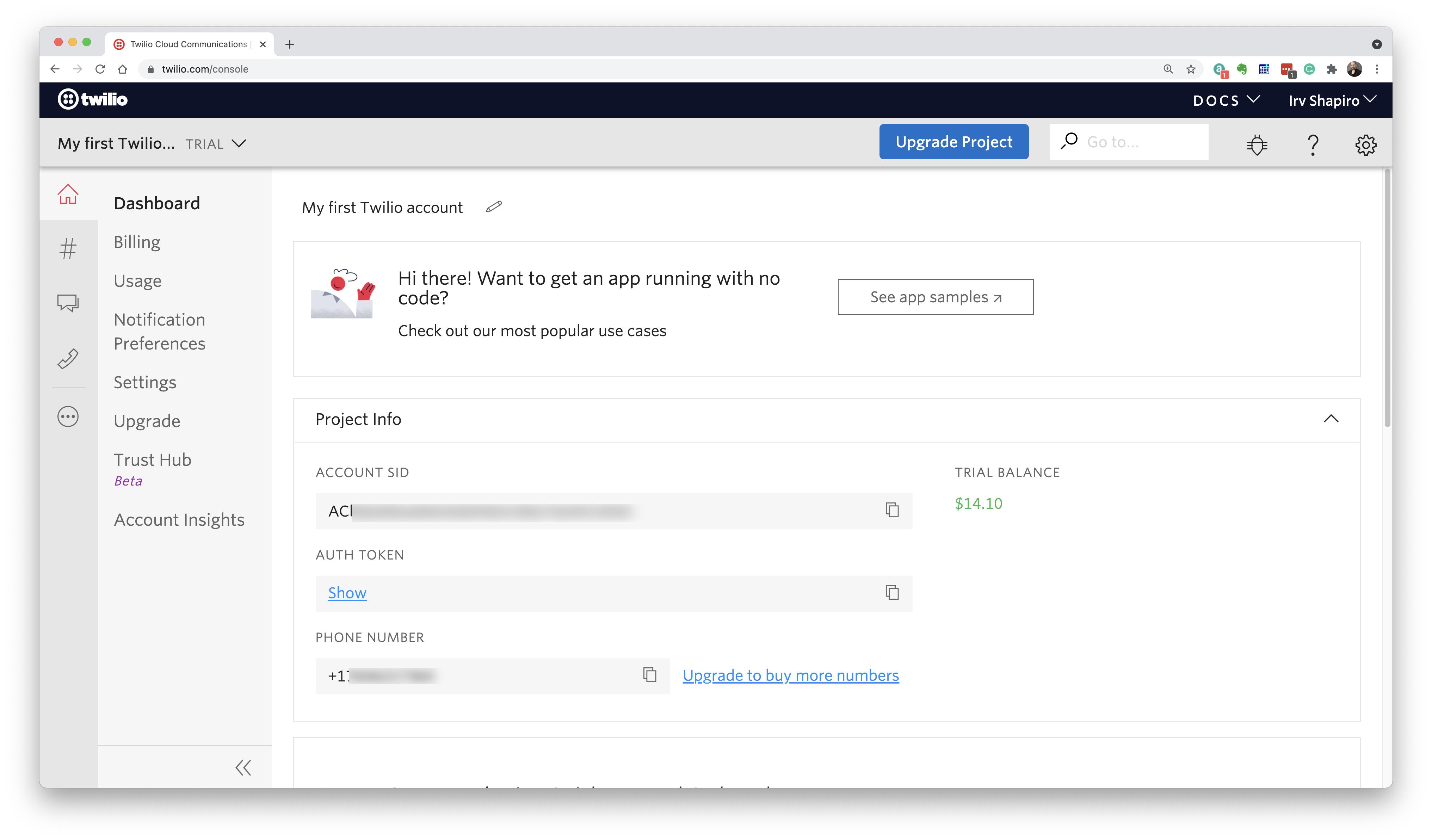Open Settings in the sidebar

(x=145, y=382)
